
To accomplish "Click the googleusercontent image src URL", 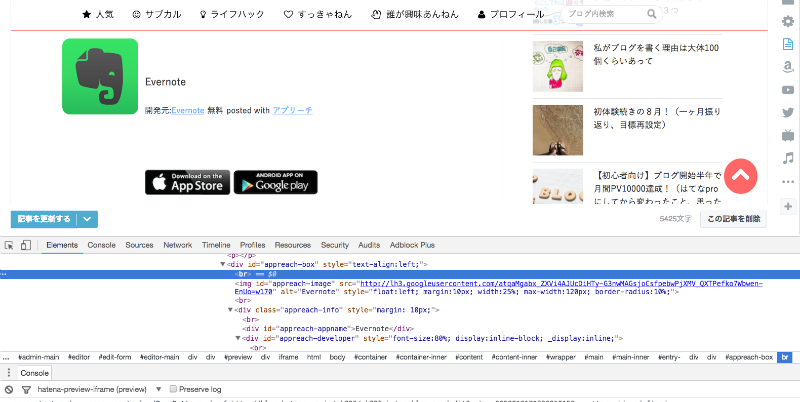I will point(561,283).
